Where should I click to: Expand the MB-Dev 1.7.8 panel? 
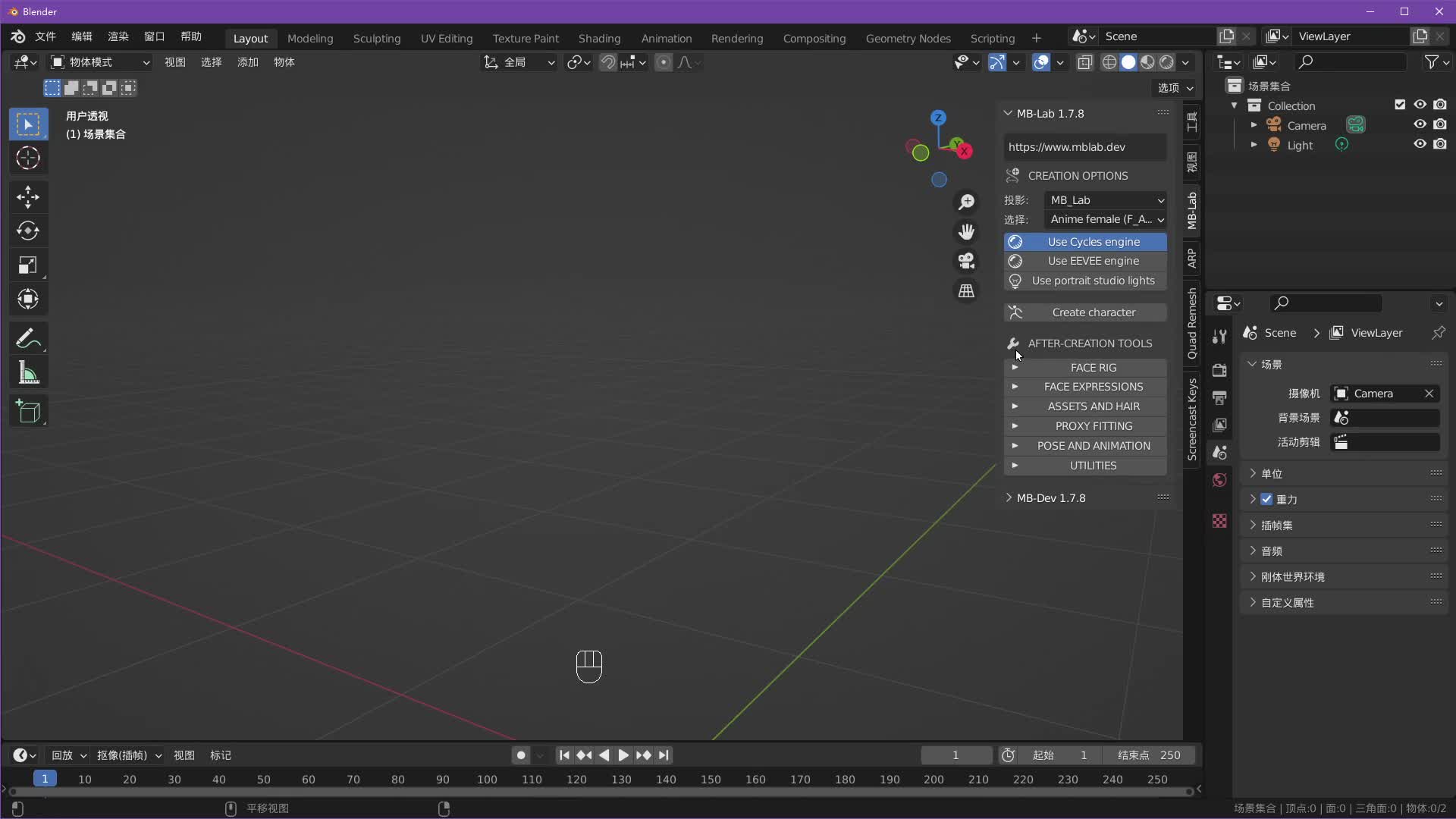point(1050,497)
